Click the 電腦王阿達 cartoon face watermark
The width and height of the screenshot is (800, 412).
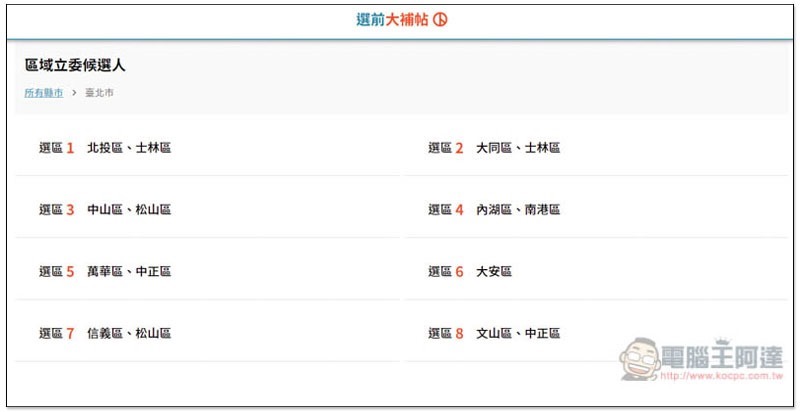pyautogui.click(x=640, y=358)
